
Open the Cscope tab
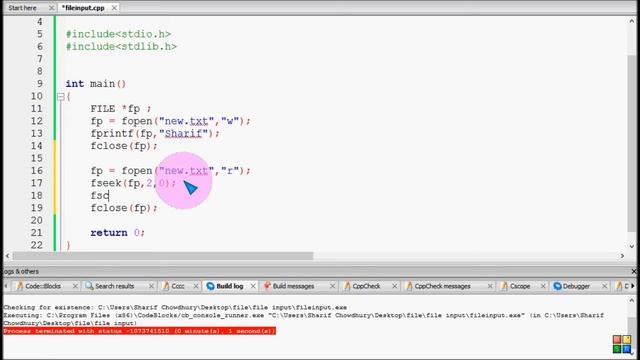(x=520, y=286)
